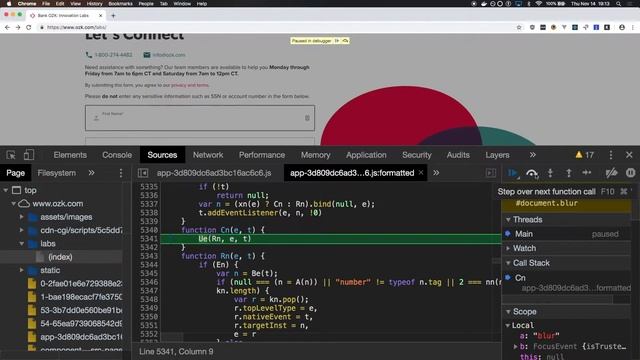Reload the browser page
This screenshot has width=640, height=360.
click(29, 27)
